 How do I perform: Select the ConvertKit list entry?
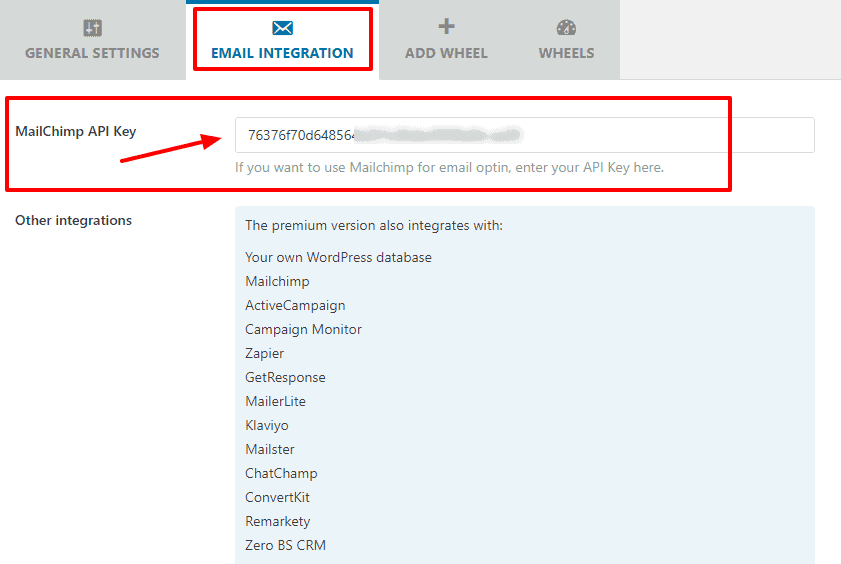coord(277,498)
